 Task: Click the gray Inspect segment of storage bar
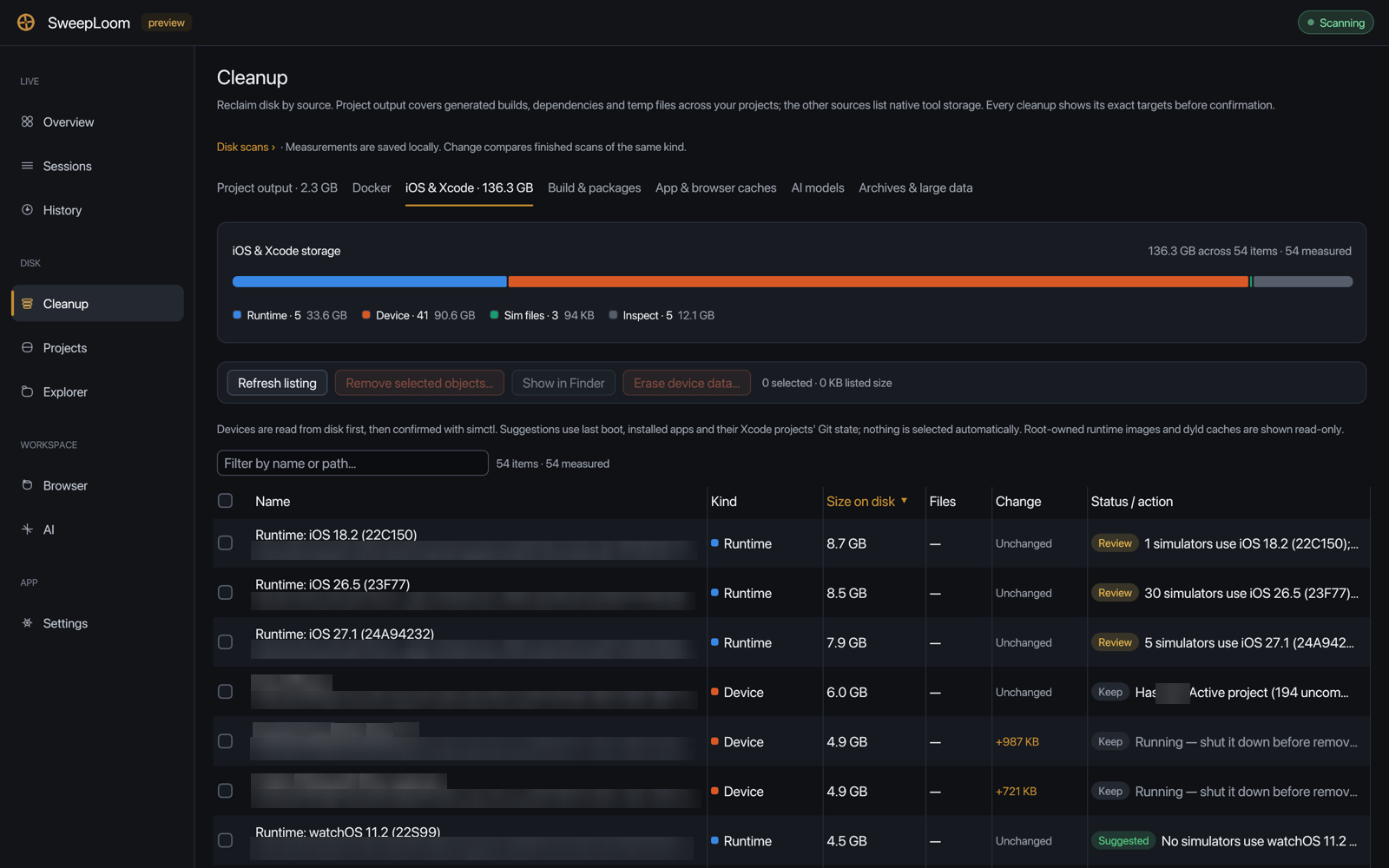click(1303, 281)
